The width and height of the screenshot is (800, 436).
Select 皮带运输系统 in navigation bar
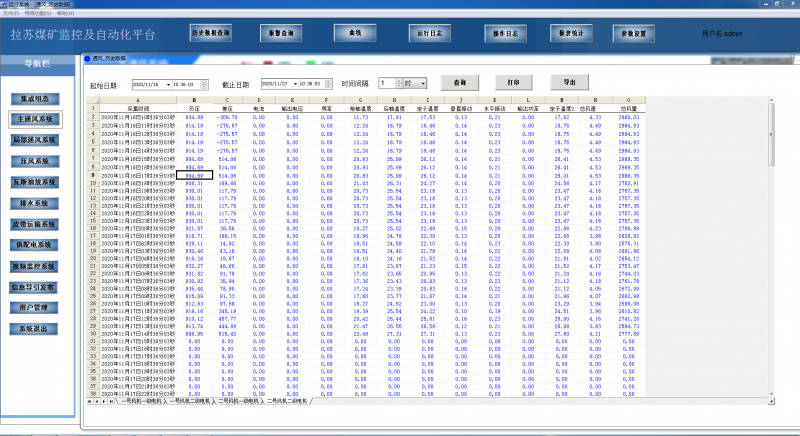point(35,224)
